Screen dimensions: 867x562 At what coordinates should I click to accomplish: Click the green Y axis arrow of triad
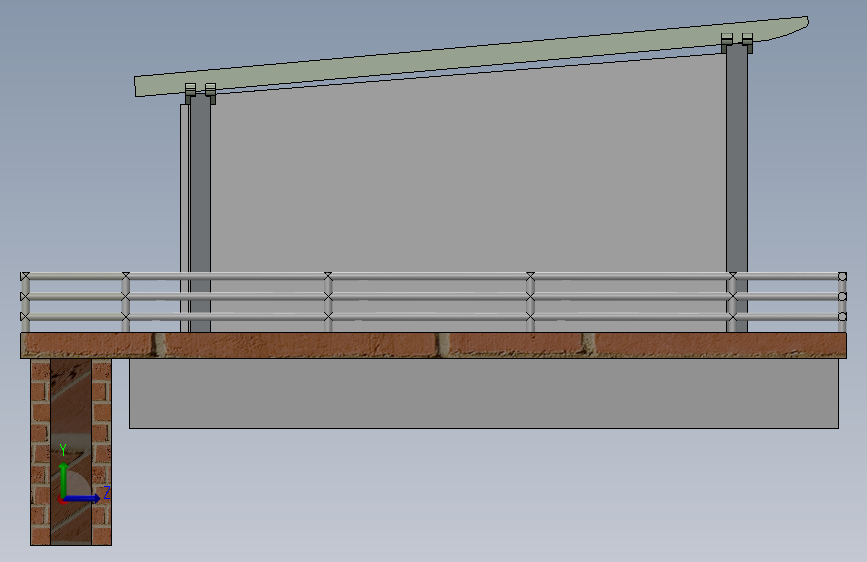point(64,479)
